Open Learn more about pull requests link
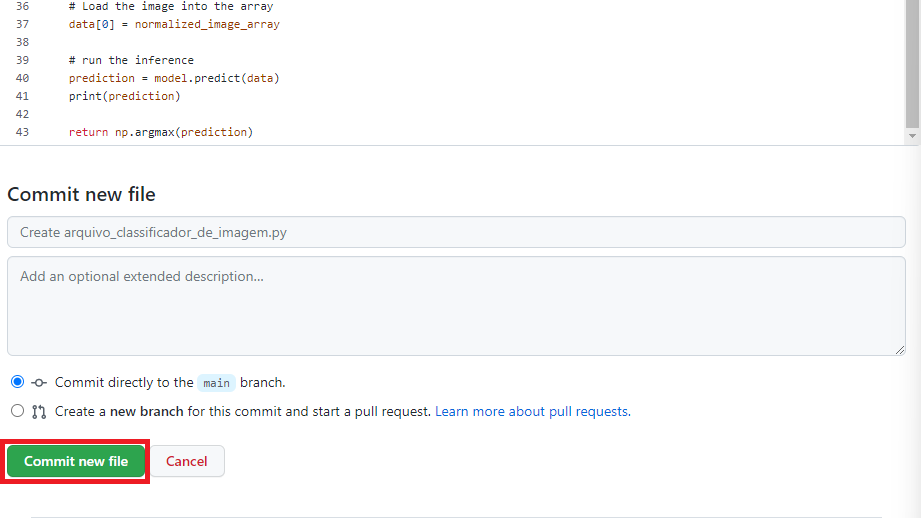 533,411
